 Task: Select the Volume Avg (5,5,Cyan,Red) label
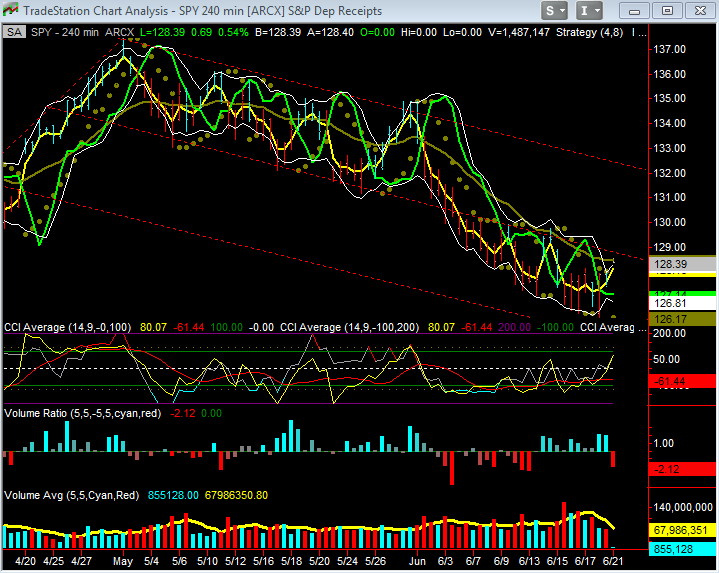pyautogui.click(x=71, y=496)
